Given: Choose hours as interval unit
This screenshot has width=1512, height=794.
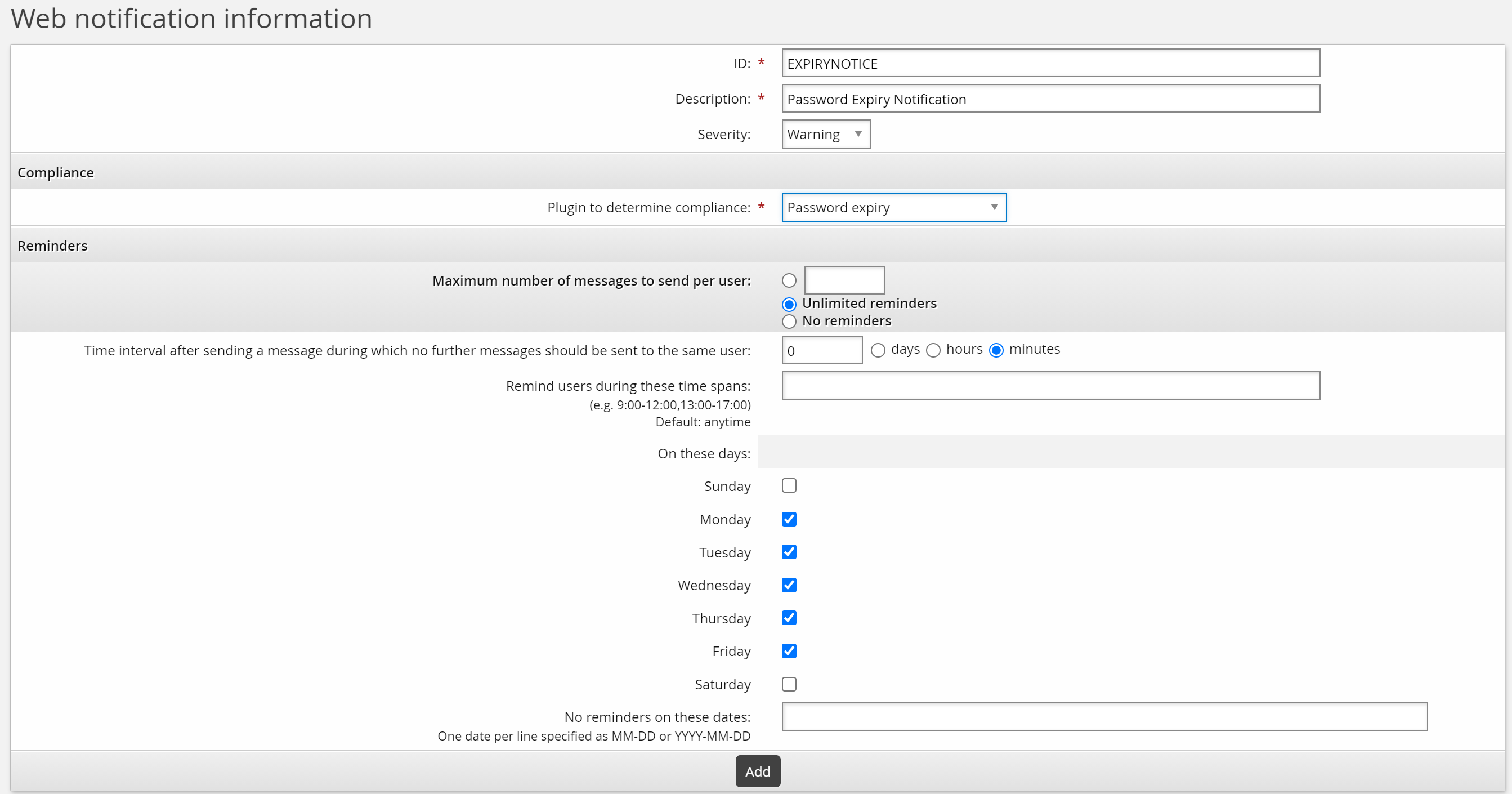Looking at the screenshot, I should coord(933,351).
